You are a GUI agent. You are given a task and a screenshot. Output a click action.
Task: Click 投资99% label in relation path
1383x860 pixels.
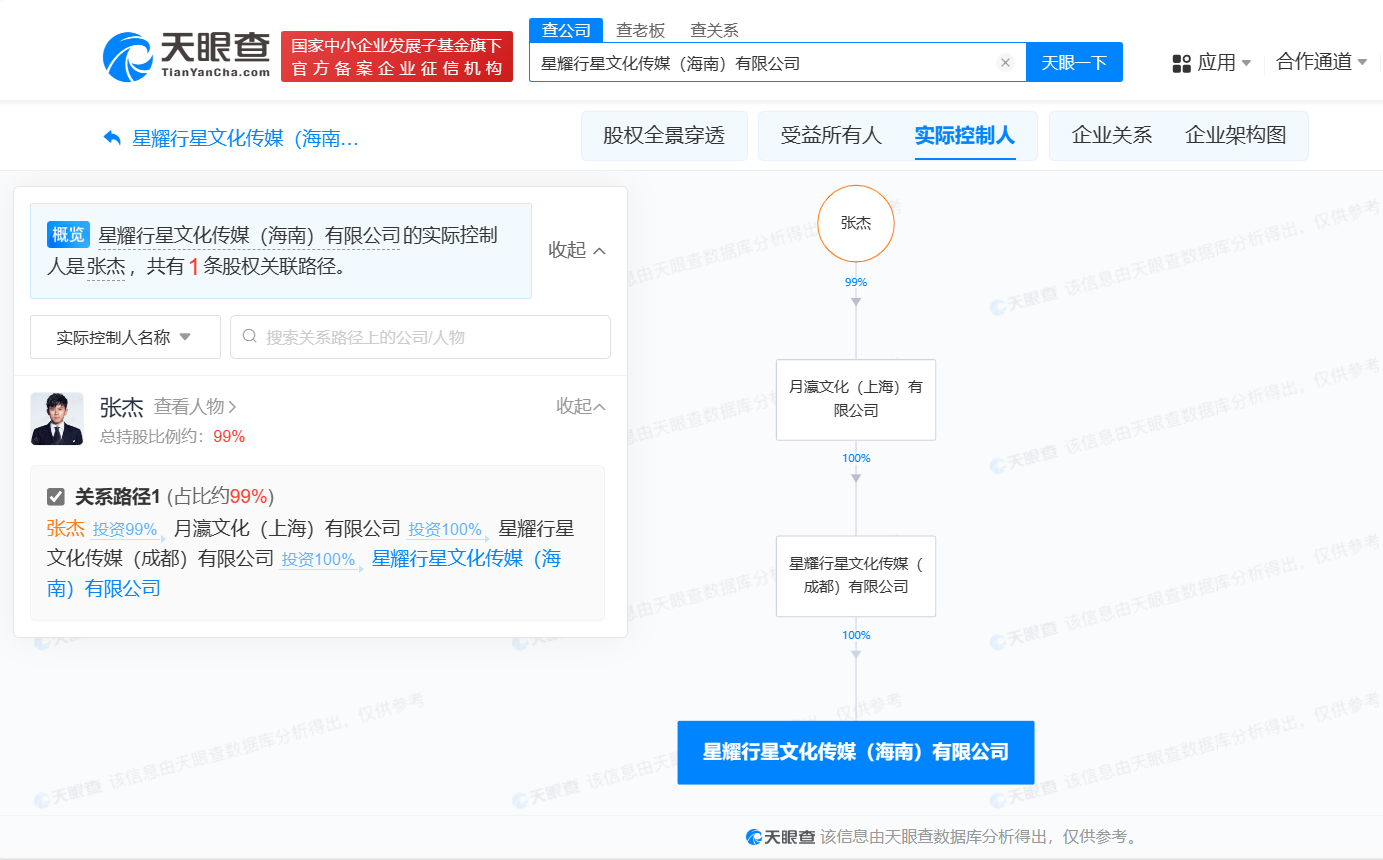[x=125, y=530]
